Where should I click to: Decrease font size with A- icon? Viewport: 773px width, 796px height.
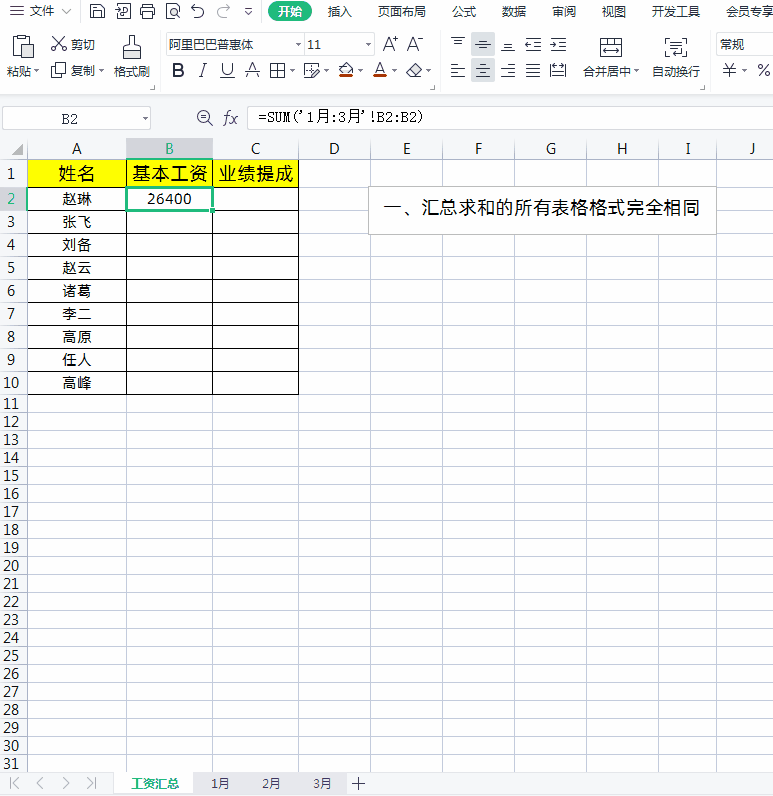click(415, 44)
